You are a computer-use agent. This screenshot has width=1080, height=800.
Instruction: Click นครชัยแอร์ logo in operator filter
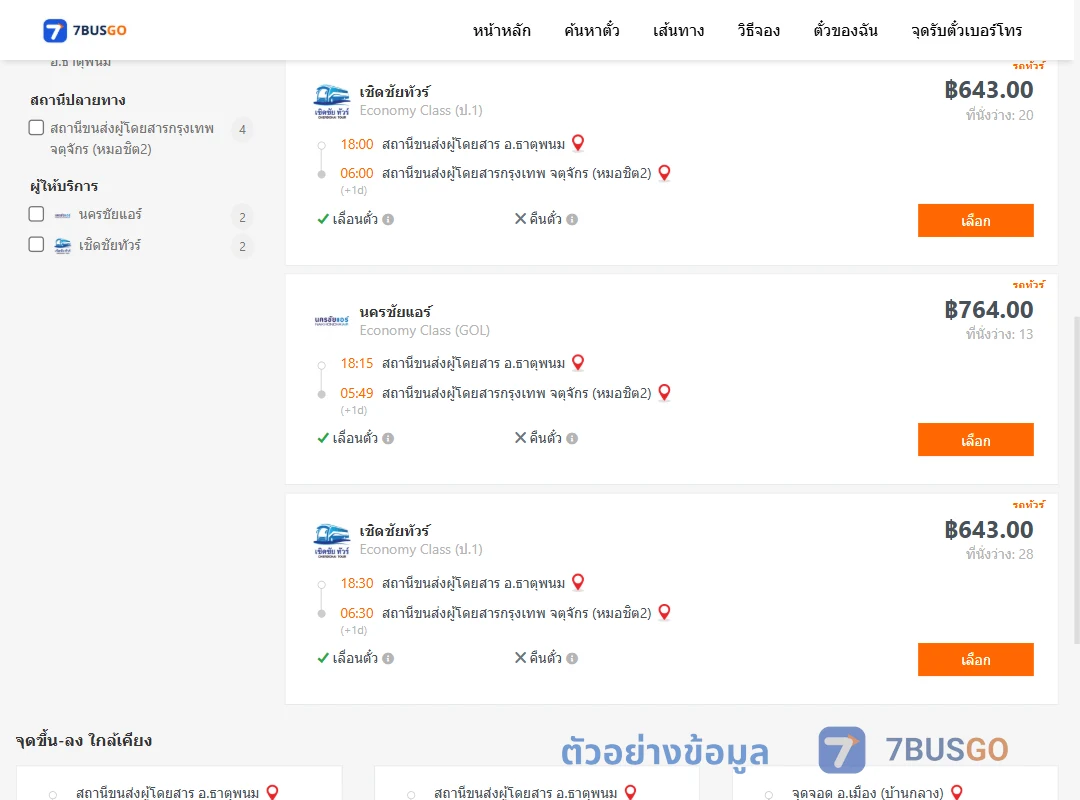[63, 215]
